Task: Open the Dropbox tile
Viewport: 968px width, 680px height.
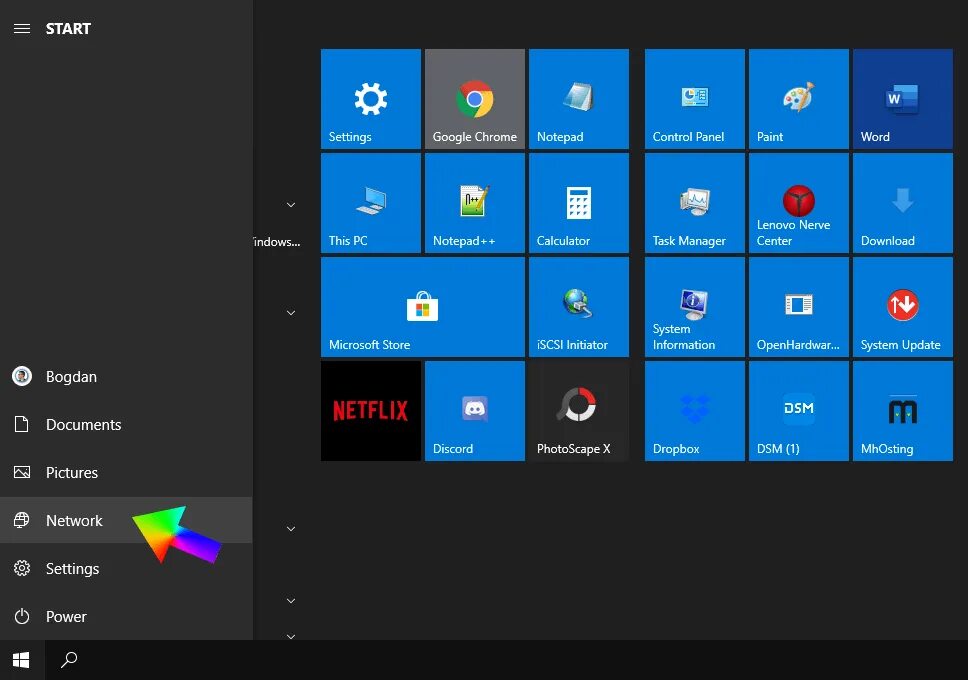Action: 695,411
